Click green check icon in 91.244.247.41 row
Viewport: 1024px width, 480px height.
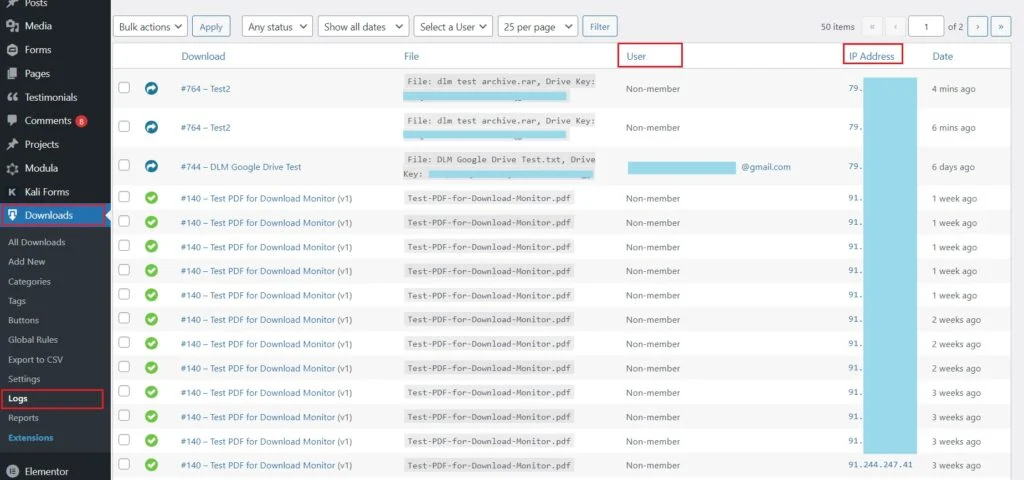coord(152,465)
